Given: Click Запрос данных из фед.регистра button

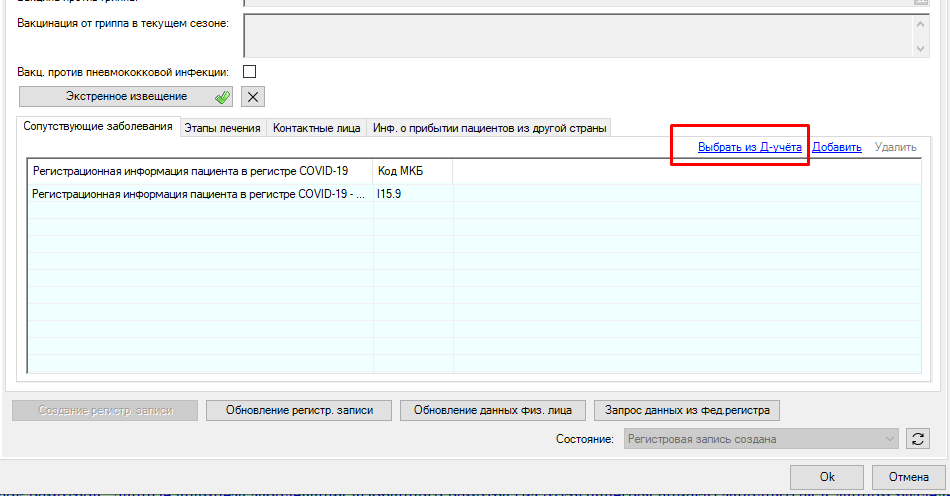Looking at the screenshot, I should click(686, 410).
